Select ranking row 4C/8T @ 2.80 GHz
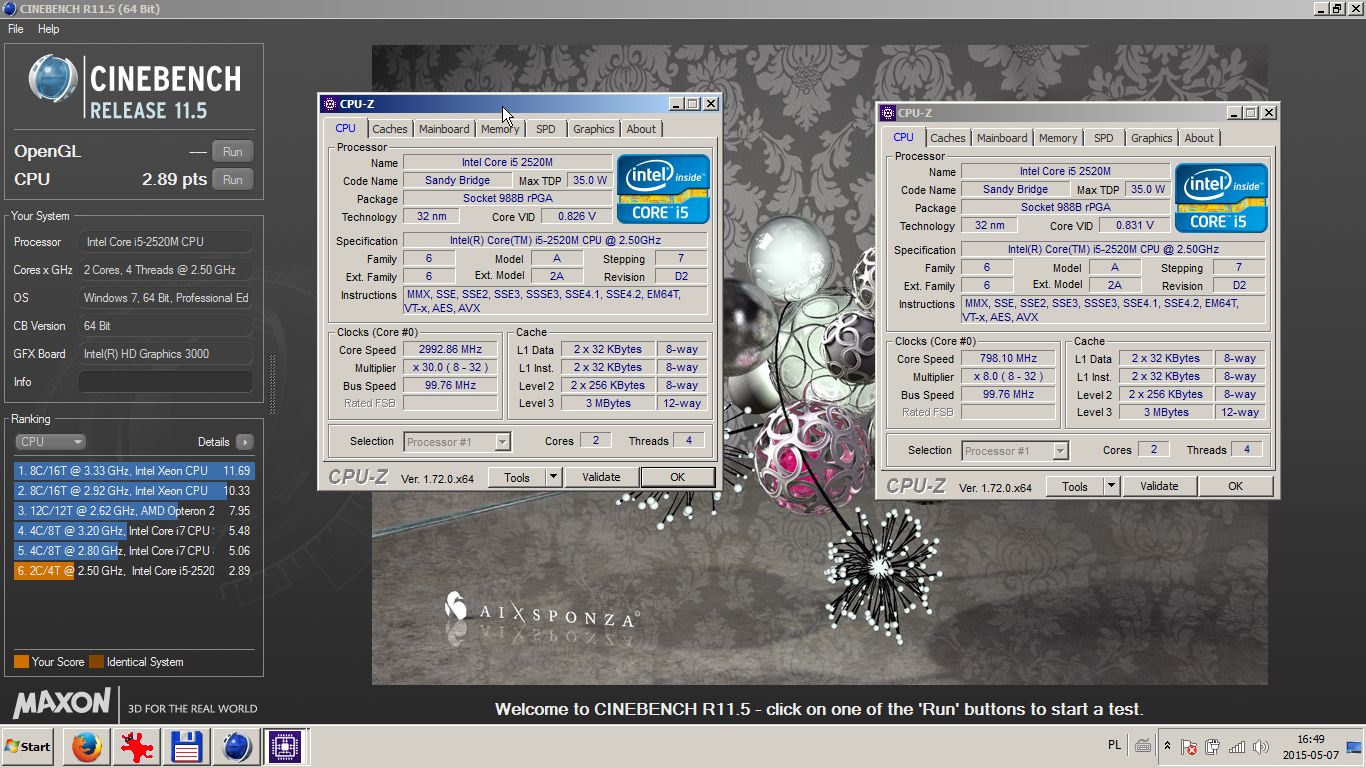1366x768 pixels. (x=134, y=550)
